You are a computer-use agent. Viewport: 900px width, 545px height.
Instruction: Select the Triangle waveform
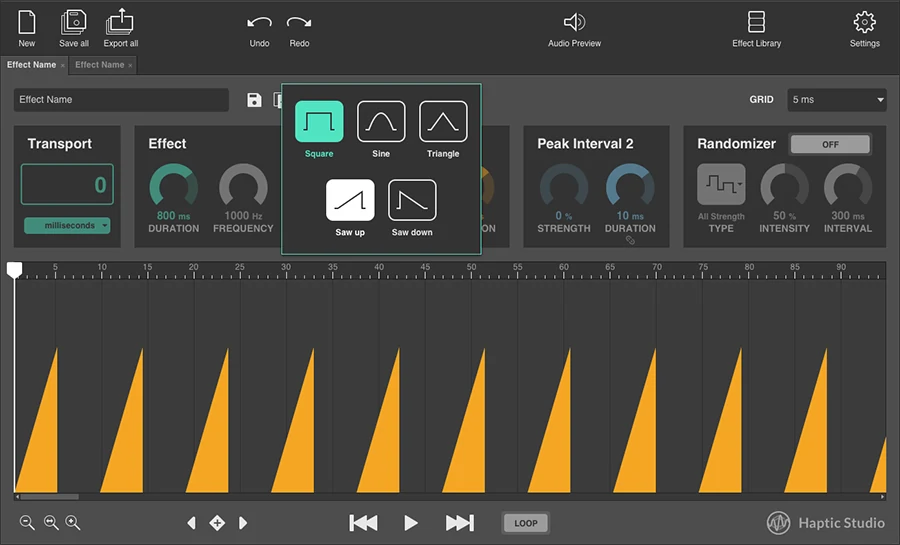(x=443, y=122)
